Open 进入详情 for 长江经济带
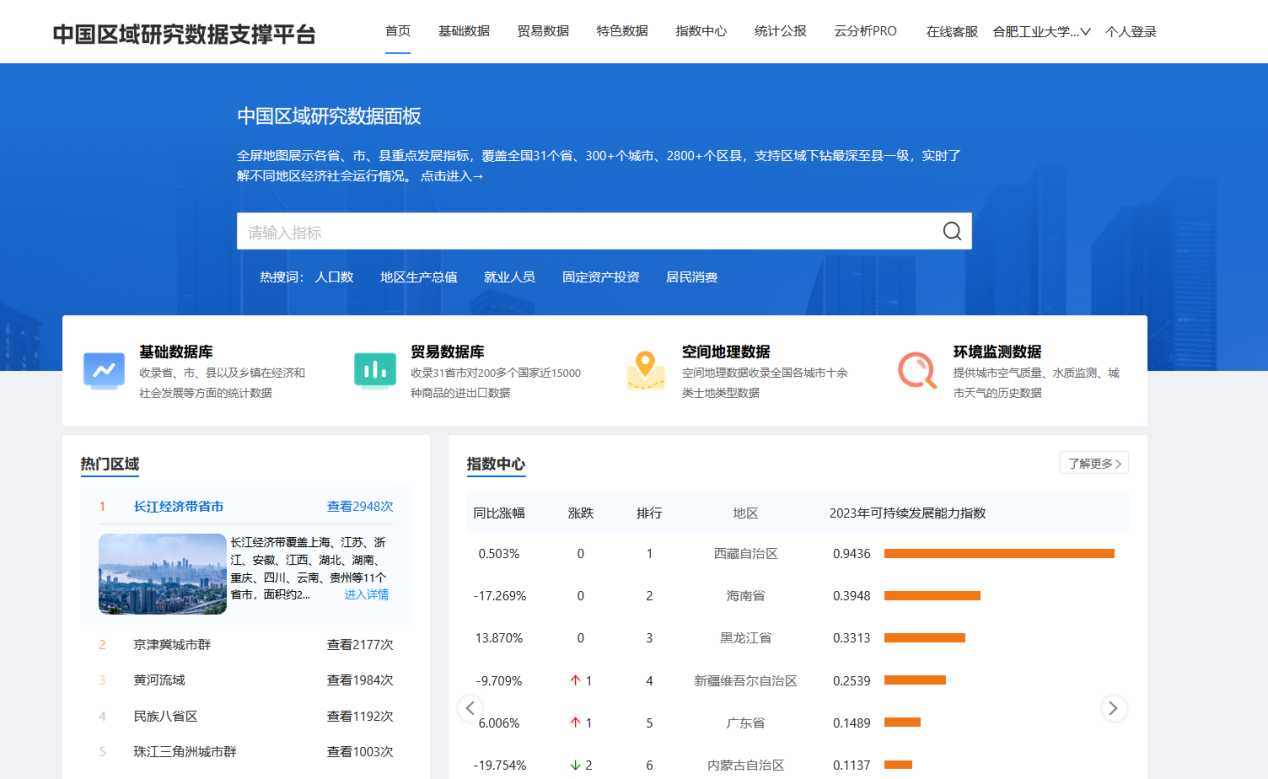 pos(366,595)
